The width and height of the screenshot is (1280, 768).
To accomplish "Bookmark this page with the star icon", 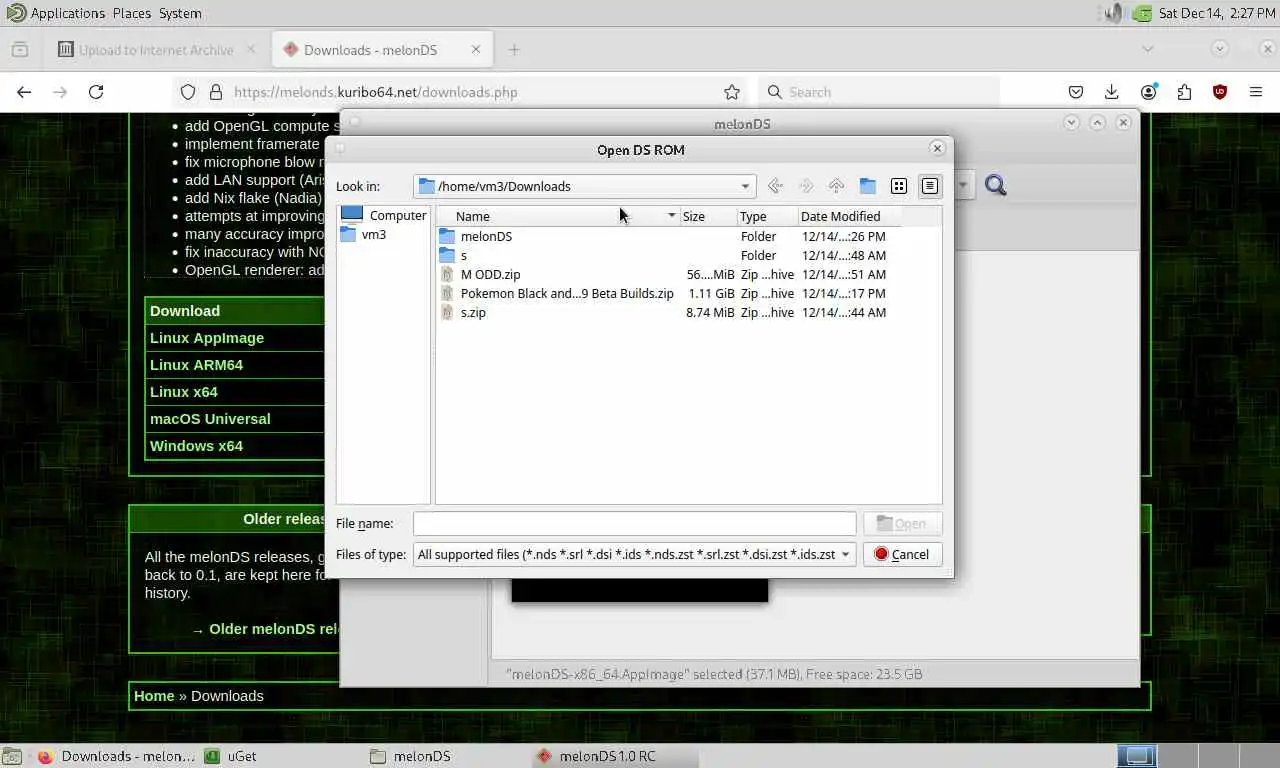I will pos(732,92).
